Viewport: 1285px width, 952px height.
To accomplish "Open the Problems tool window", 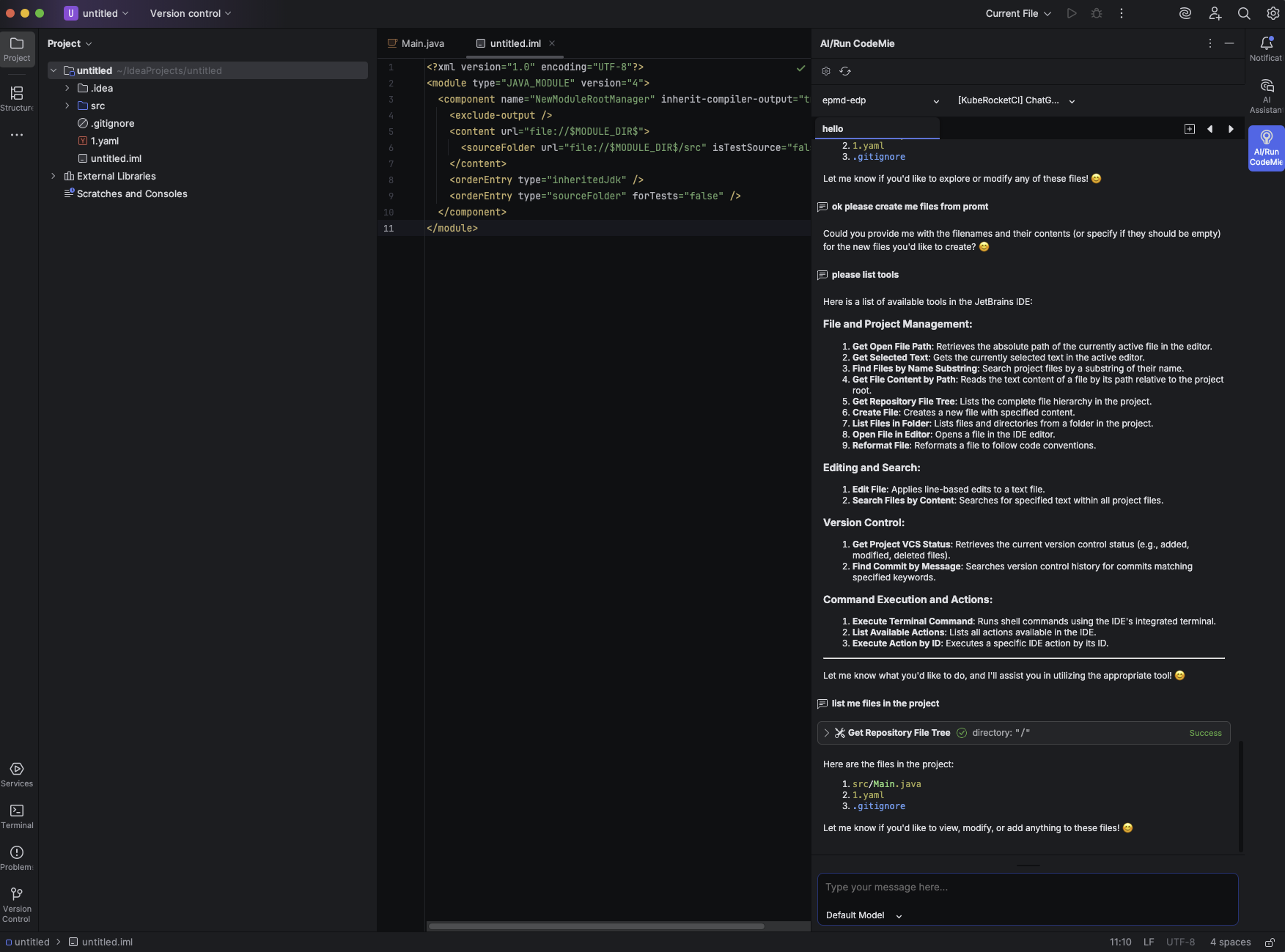I will point(16,857).
